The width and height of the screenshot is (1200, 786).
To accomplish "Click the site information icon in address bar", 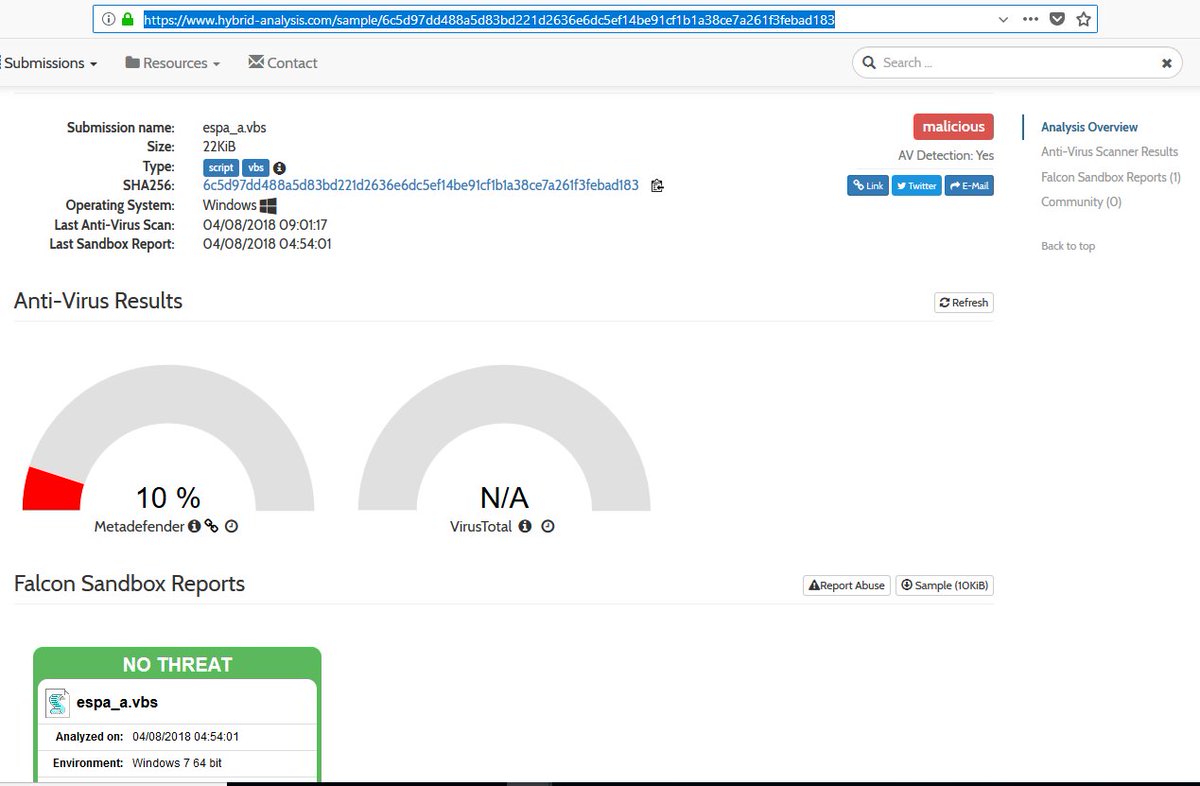I will 109,19.
